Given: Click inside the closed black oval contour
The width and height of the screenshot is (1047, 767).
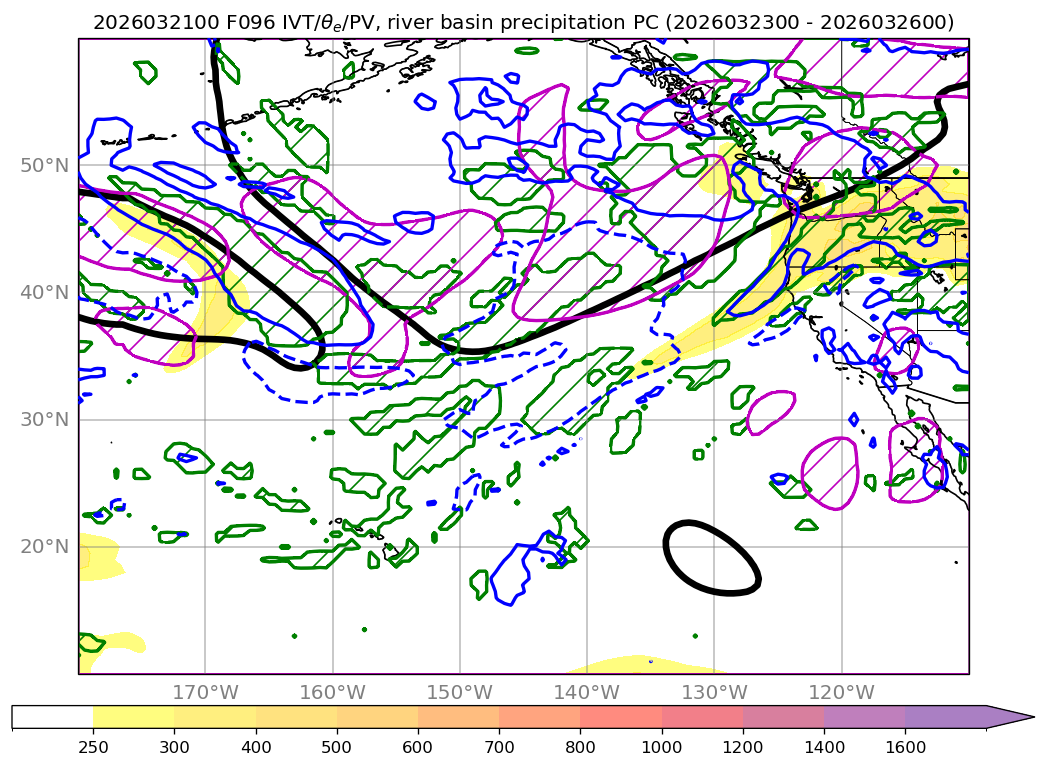Looking at the screenshot, I should [x=712, y=558].
